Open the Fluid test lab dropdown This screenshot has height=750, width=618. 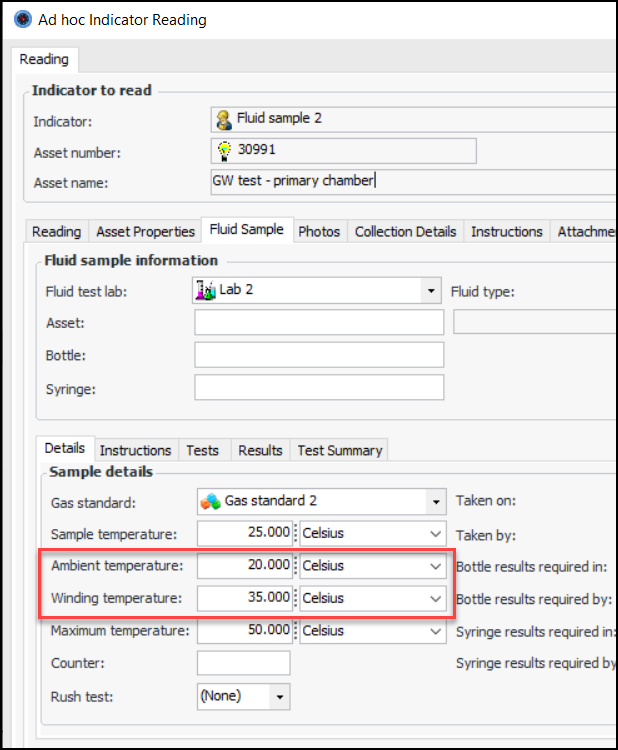click(x=431, y=291)
